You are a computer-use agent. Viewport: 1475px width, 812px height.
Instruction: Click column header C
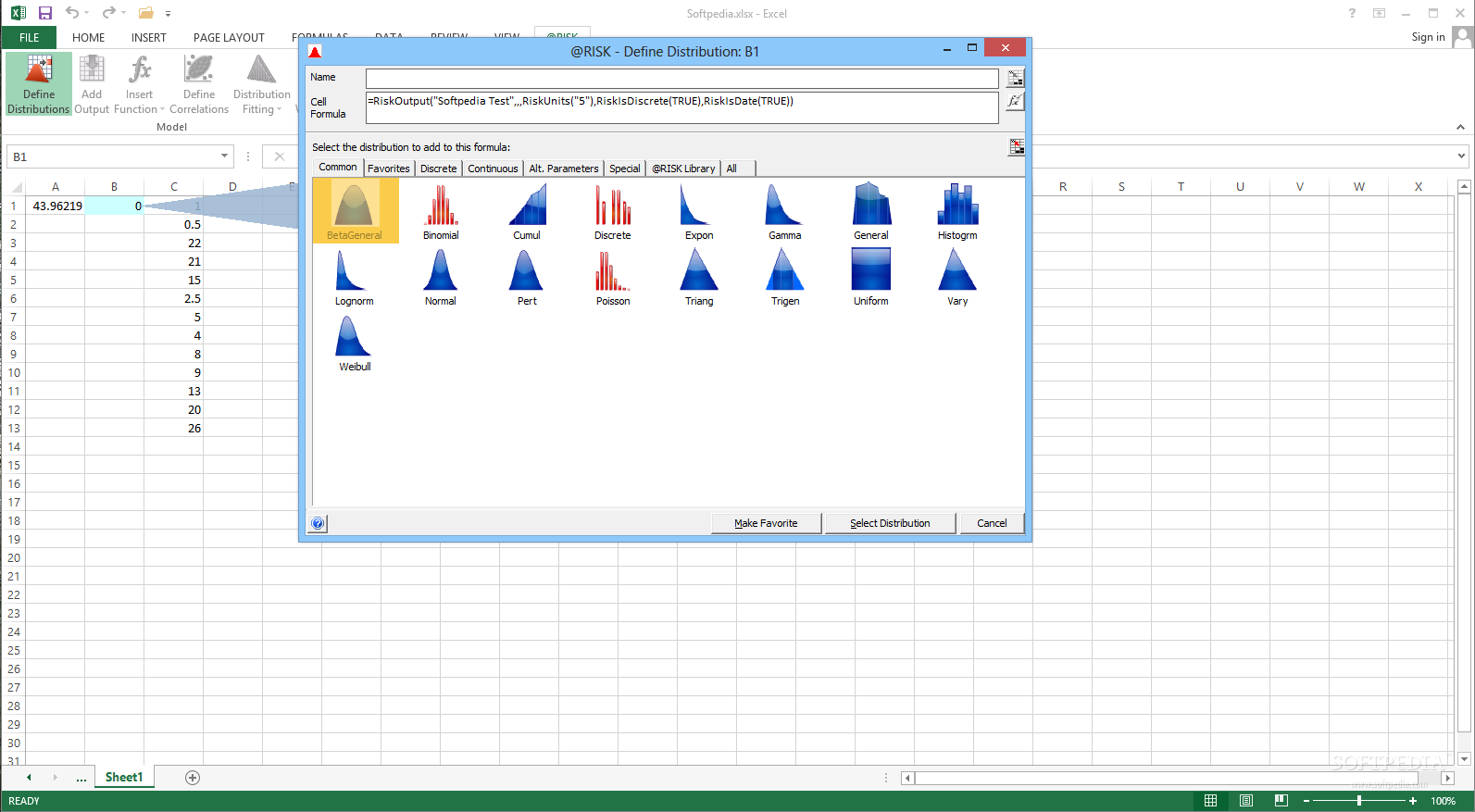coord(174,186)
